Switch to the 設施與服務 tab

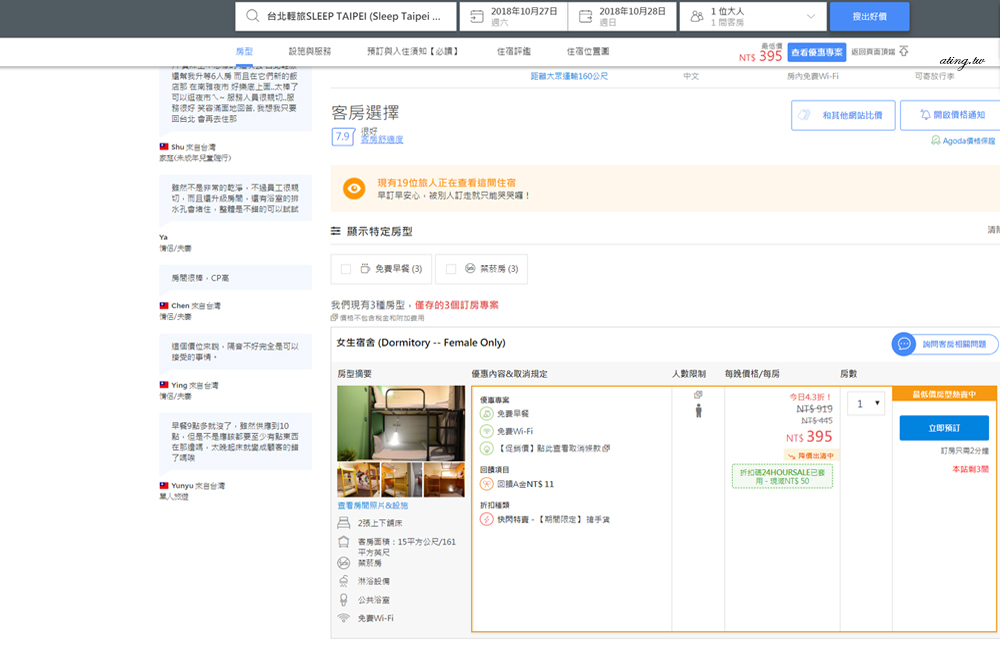[309, 51]
